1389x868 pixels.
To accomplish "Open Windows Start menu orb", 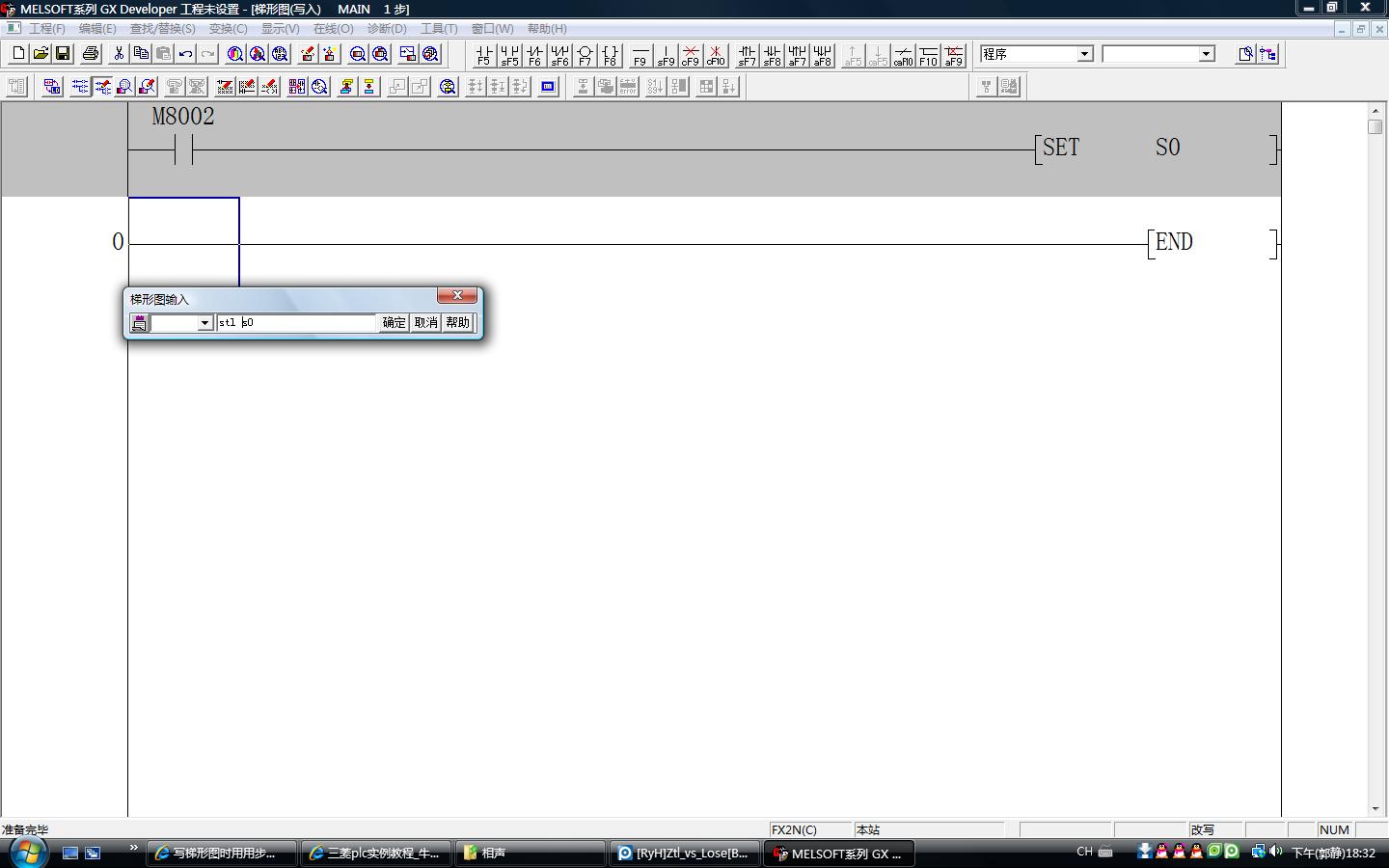I will (x=28, y=852).
